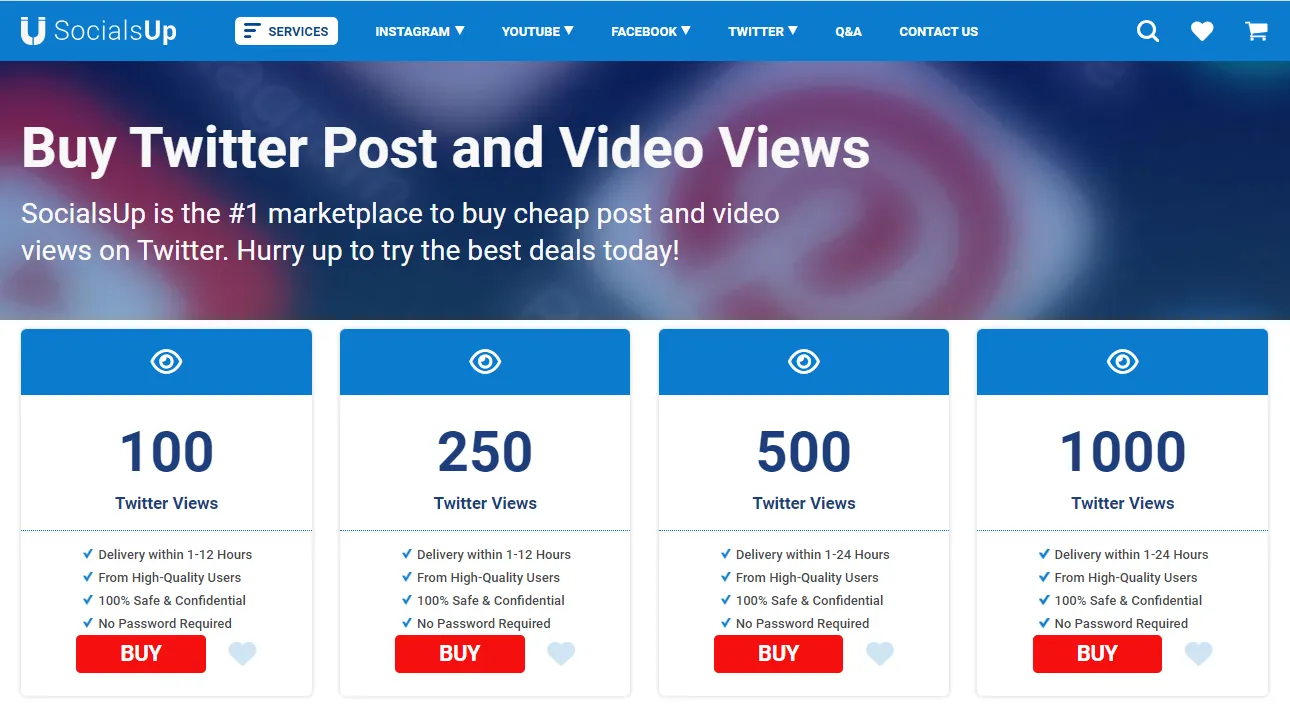Buy the 100 Twitter Views package
The image size is (1290, 715).
tap(141, 654)
